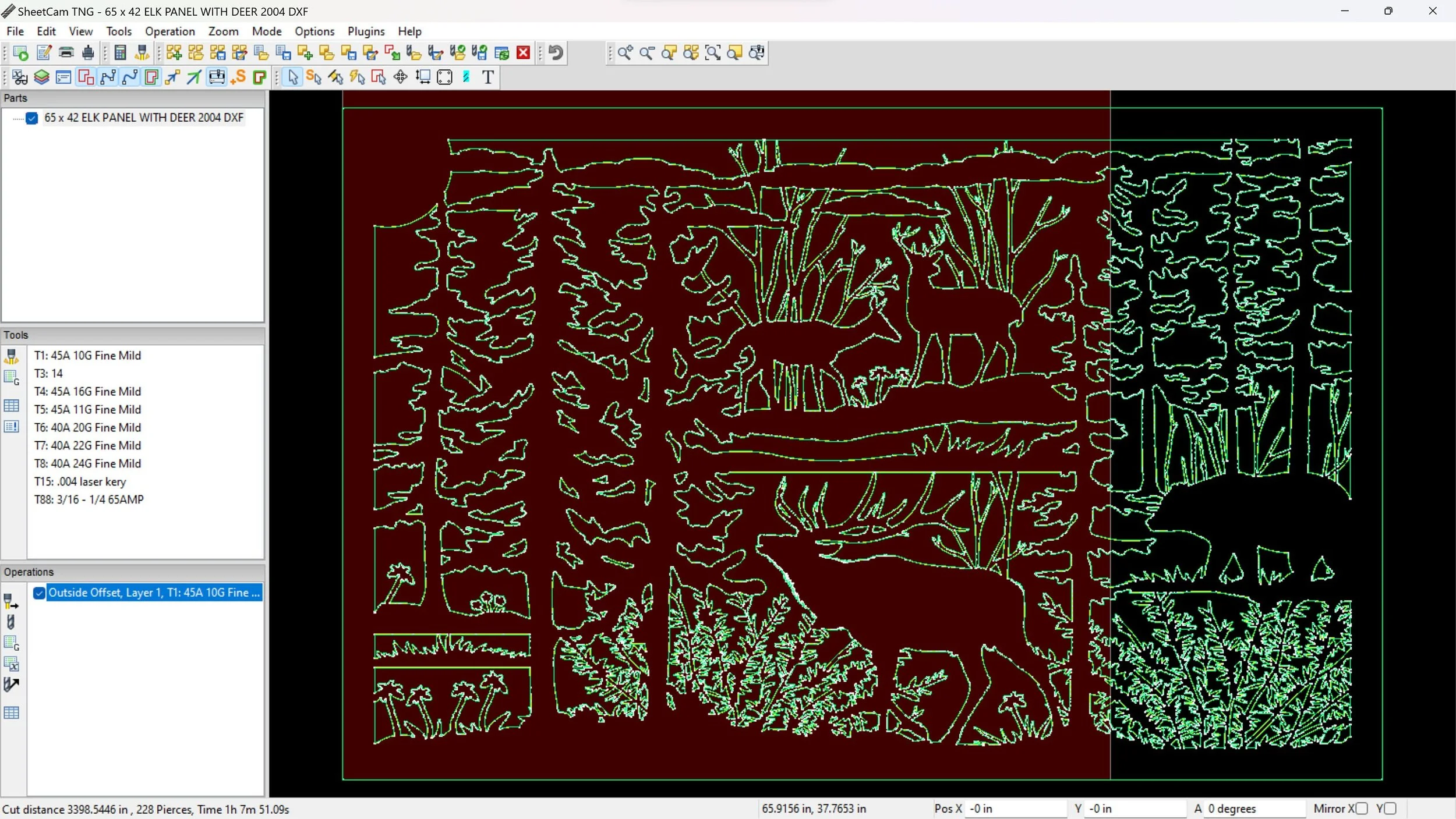Select tool T15: .004 laser kery

80,482
